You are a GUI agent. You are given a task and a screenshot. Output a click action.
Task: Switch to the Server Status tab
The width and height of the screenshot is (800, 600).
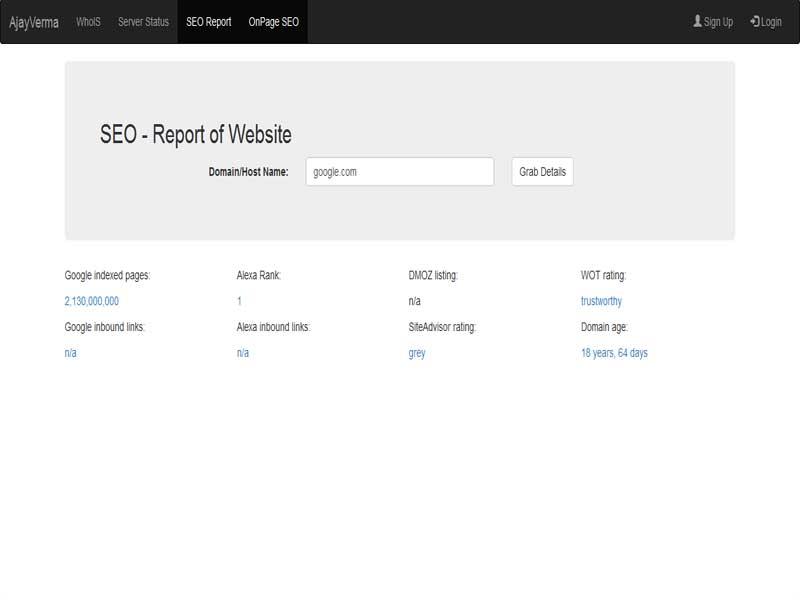tap(141, 19)
